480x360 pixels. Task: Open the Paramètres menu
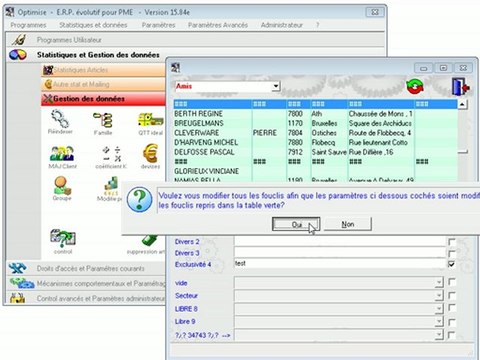[x=158, y=25]
